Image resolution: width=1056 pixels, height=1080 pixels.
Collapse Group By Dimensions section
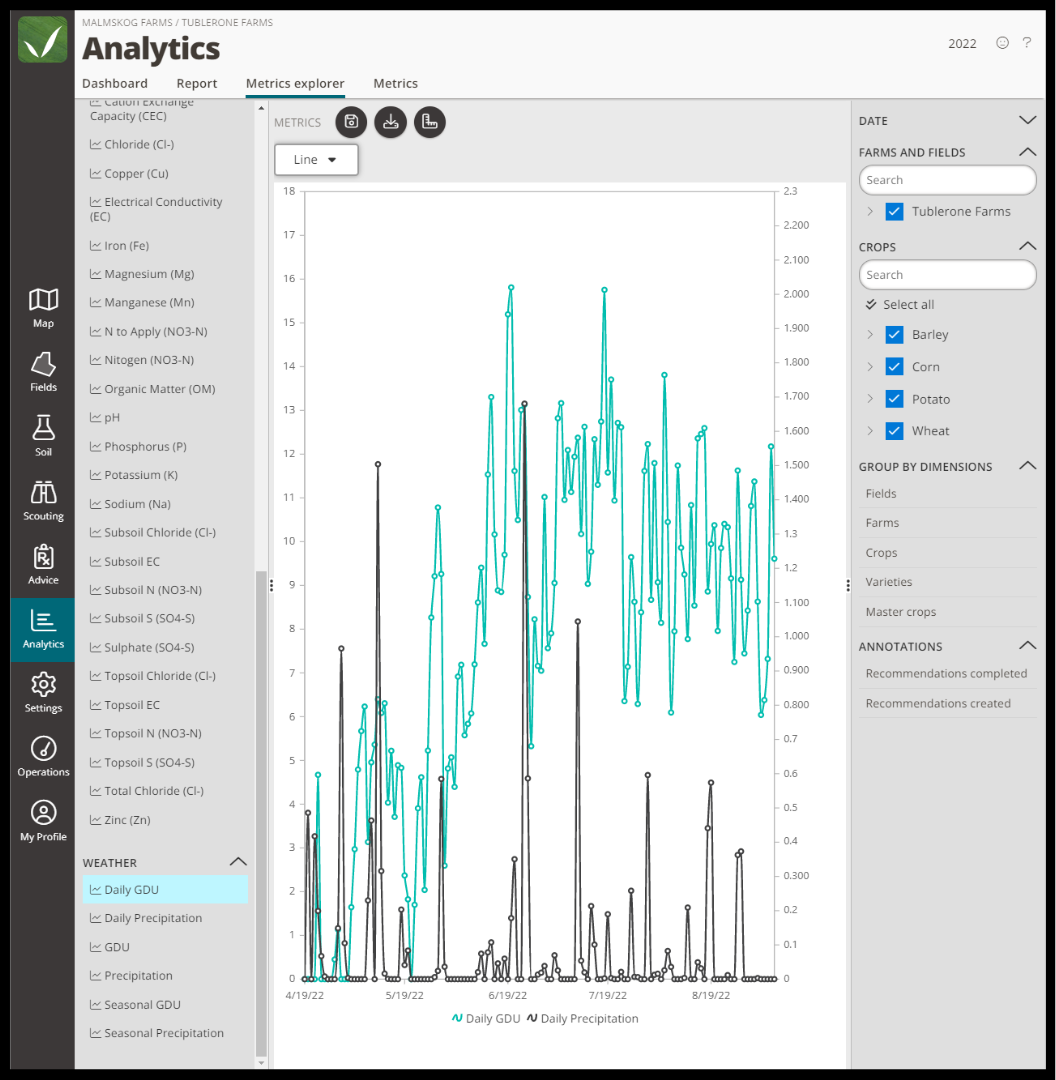point(1027,466)
